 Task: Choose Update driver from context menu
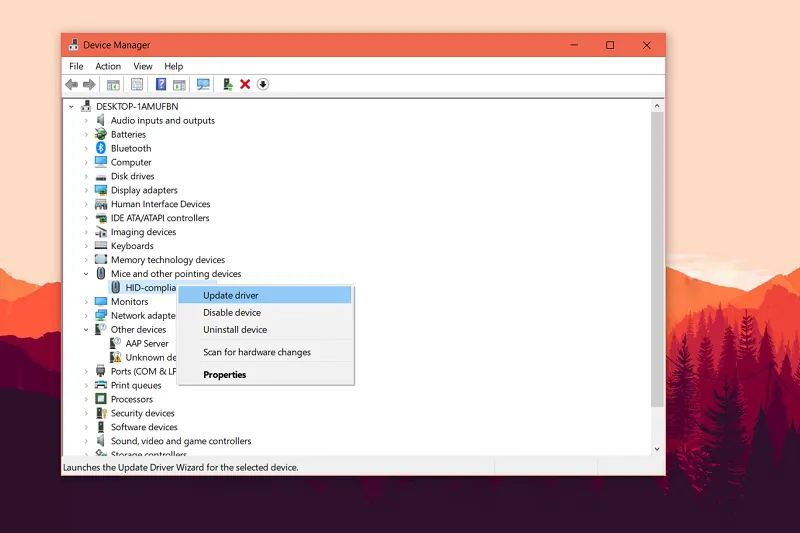[265, 295]
